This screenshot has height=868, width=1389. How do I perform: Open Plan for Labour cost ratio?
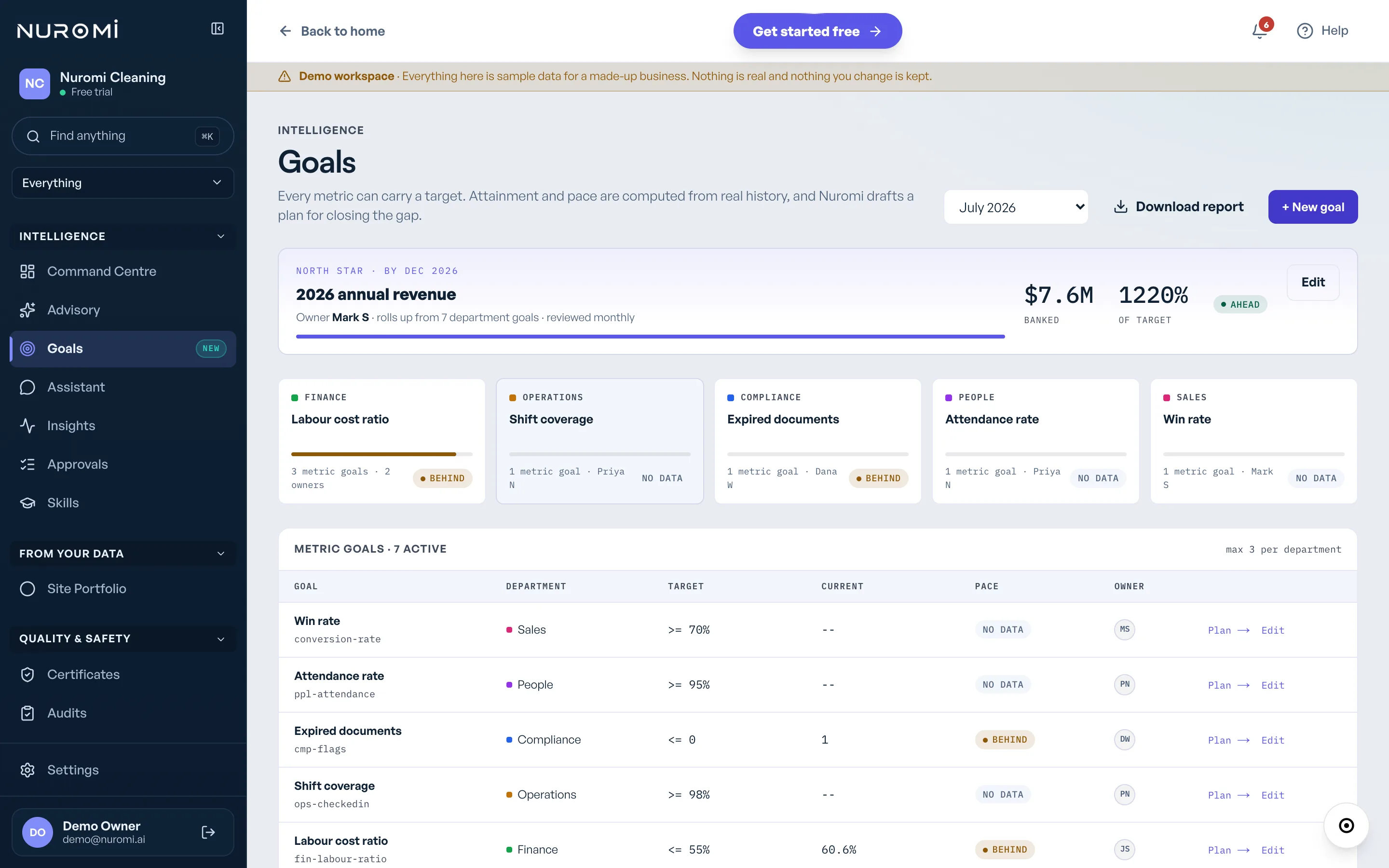tap(1228, 850)
